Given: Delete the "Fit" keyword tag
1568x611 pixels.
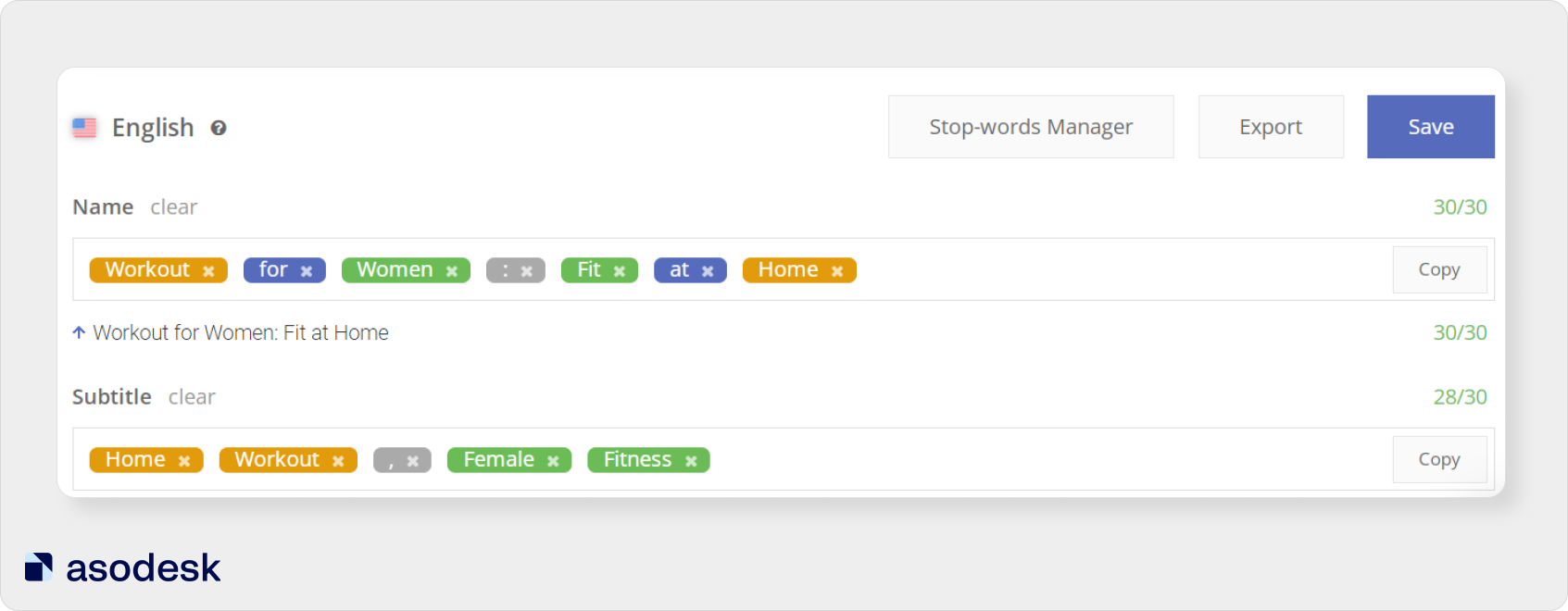Looking at the screenshot, I should [620, 271].
